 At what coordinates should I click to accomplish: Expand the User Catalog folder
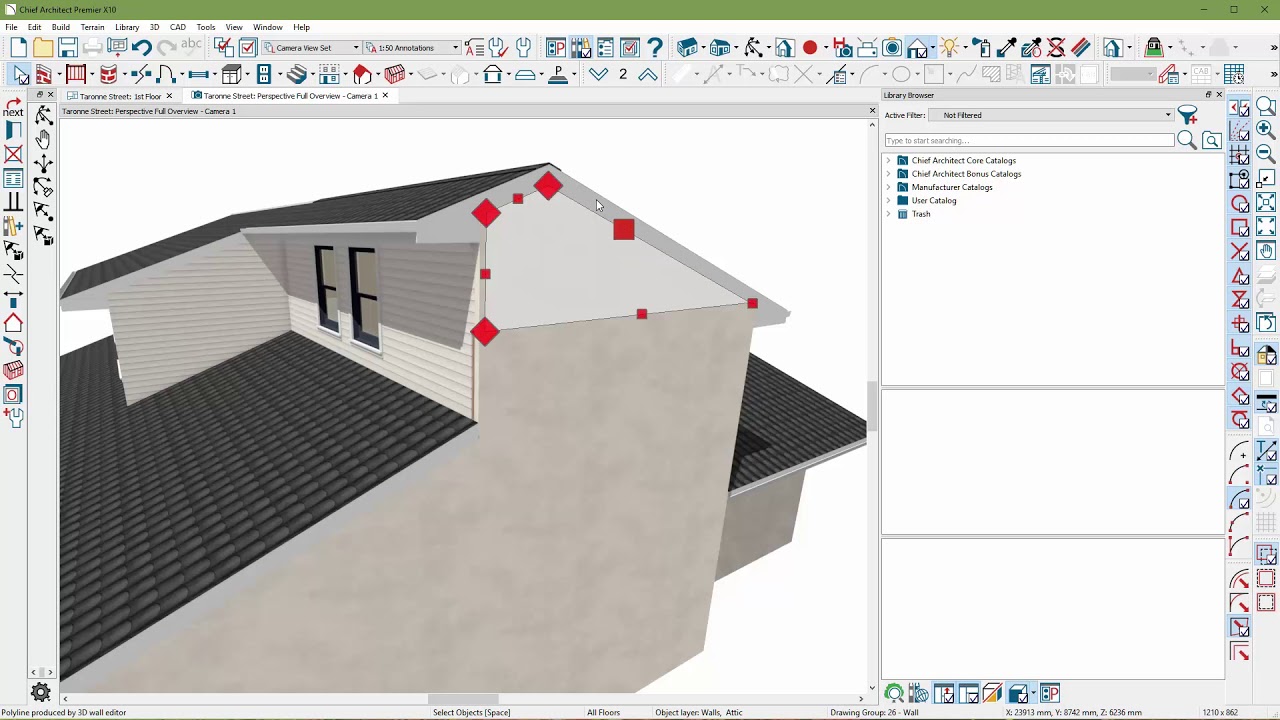(x=888, y=200)
